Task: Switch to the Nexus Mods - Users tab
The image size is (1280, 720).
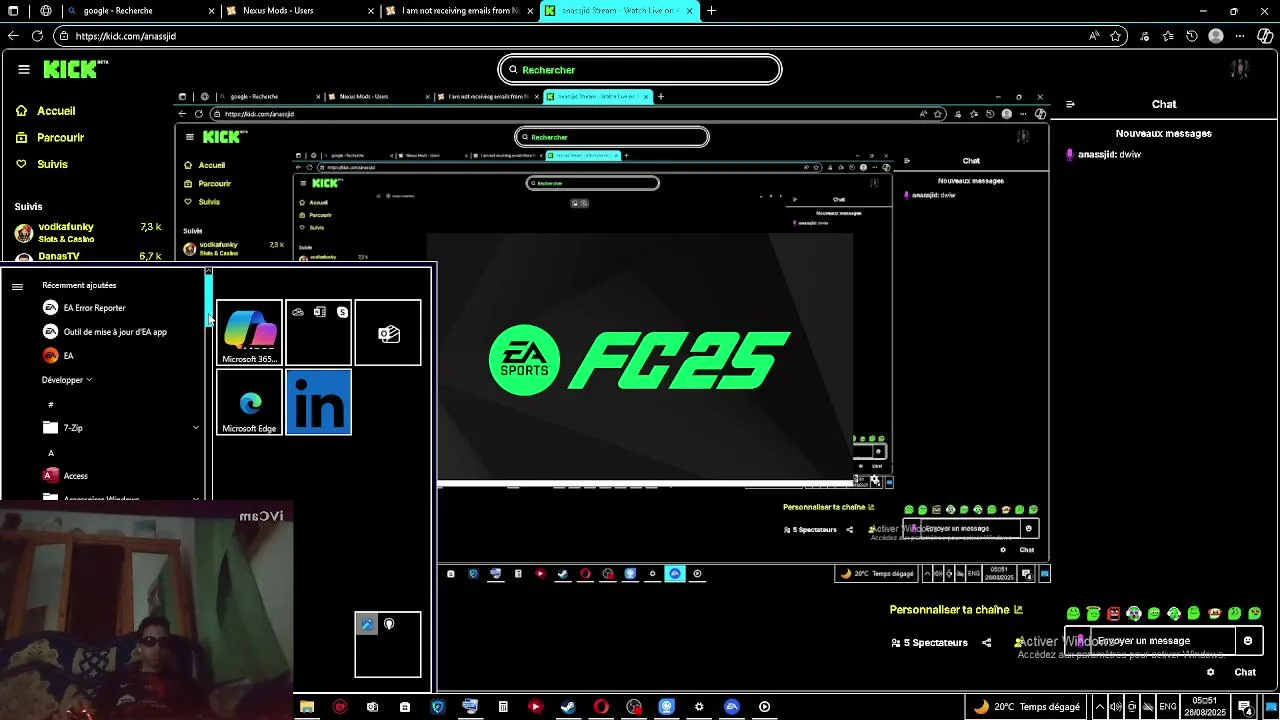Action: [298, 11]
